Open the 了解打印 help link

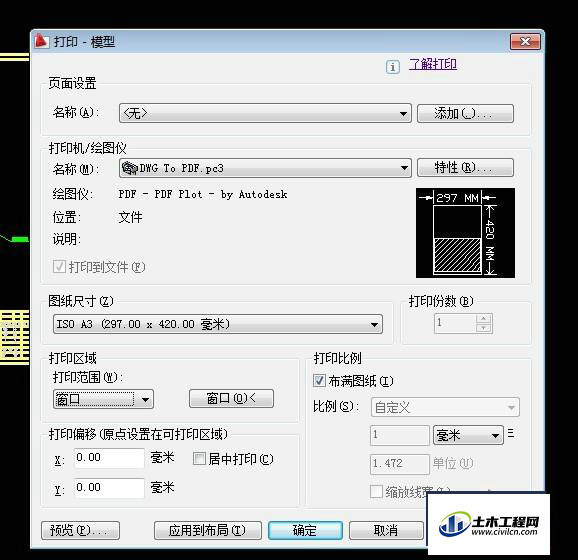(x=433, y=64)
